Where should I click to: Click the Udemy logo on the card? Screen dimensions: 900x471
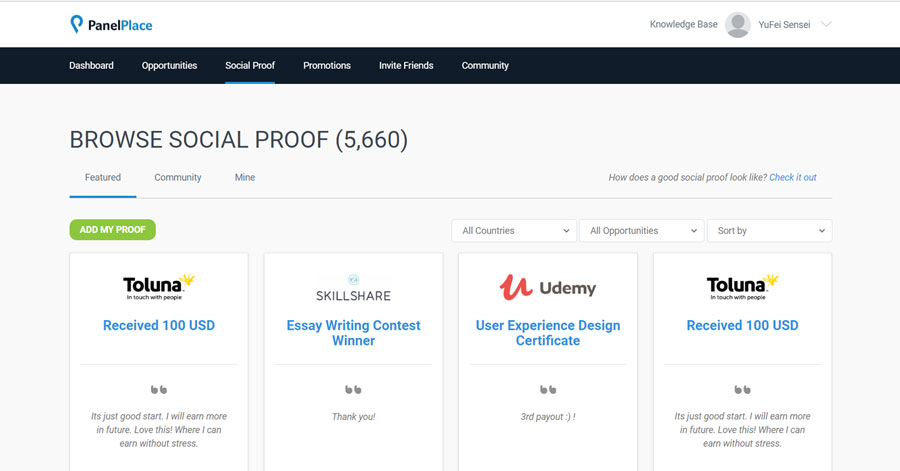pyautogui.click(x=548, y=287)
